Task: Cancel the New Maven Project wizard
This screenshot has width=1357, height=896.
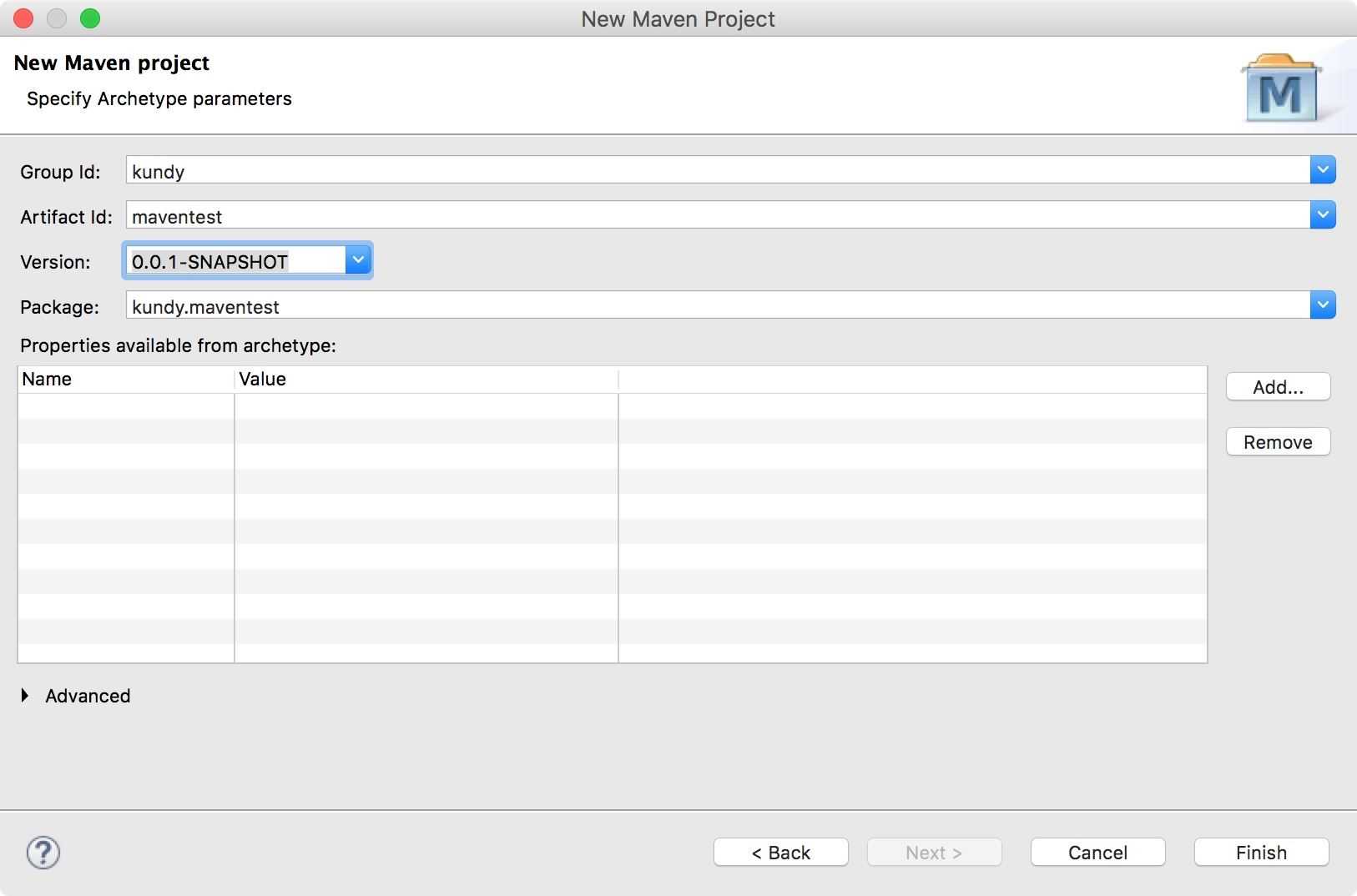Action: pyautogui.click(x=1097, y=853)
